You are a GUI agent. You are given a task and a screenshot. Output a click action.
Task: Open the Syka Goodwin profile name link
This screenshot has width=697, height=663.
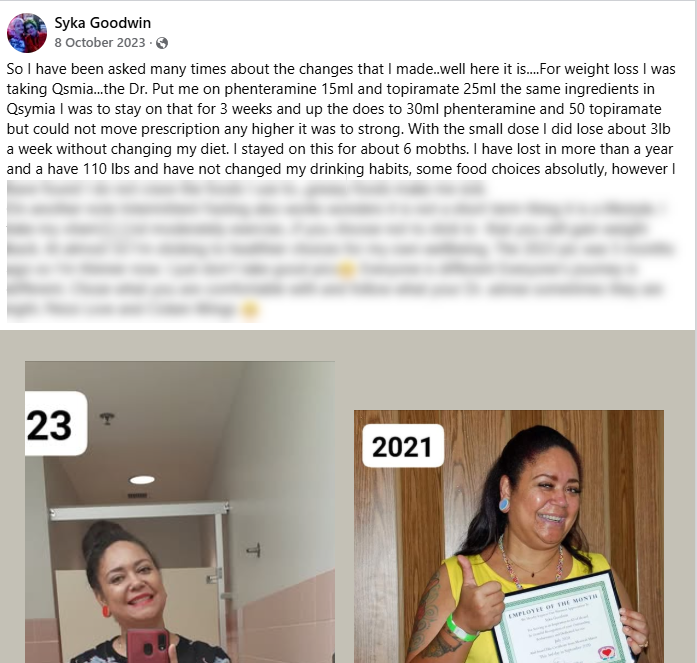click(x=103, y=23)
